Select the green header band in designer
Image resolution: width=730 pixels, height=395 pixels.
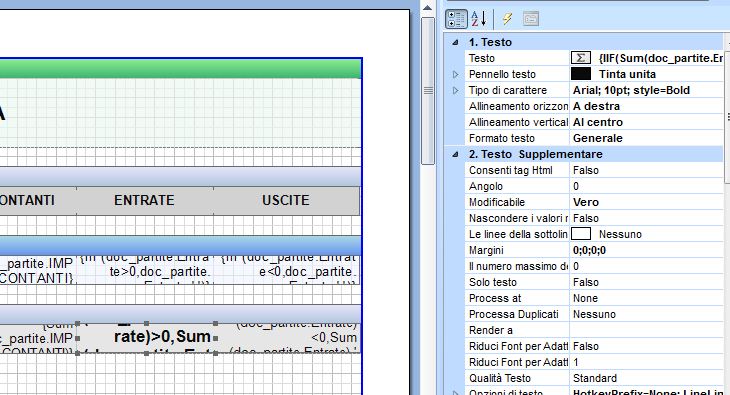pos(181,68)
